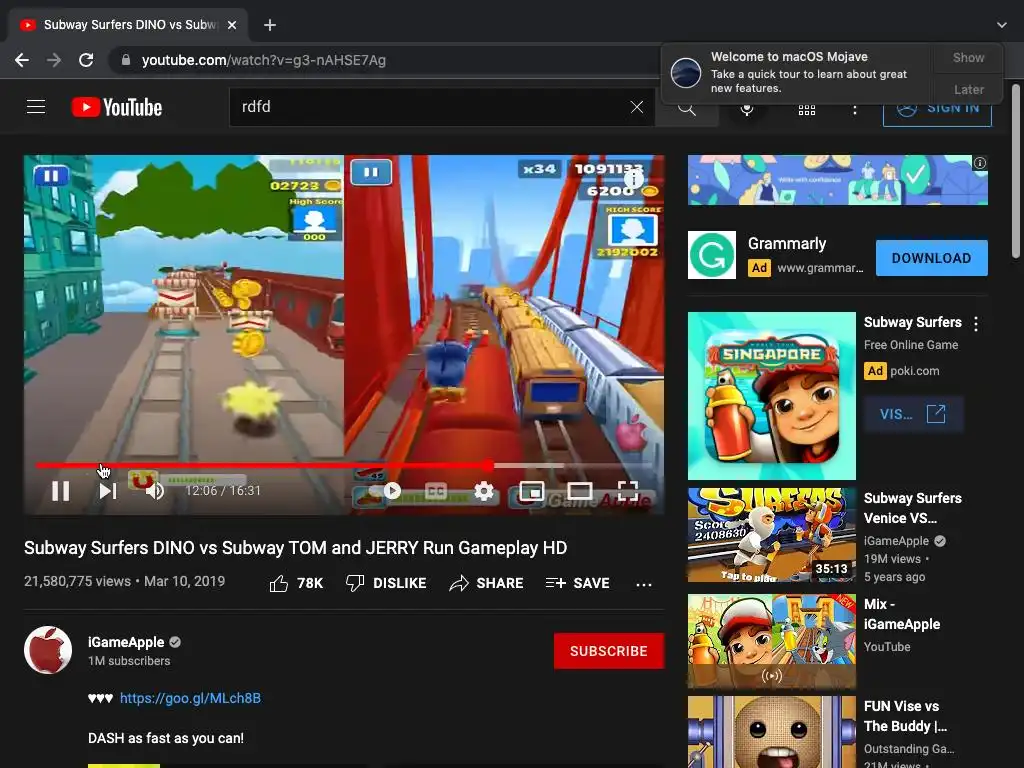Screen dimensions: 1024x768
Task: Open the iGameApple channel name link
Action: [126, 642]
